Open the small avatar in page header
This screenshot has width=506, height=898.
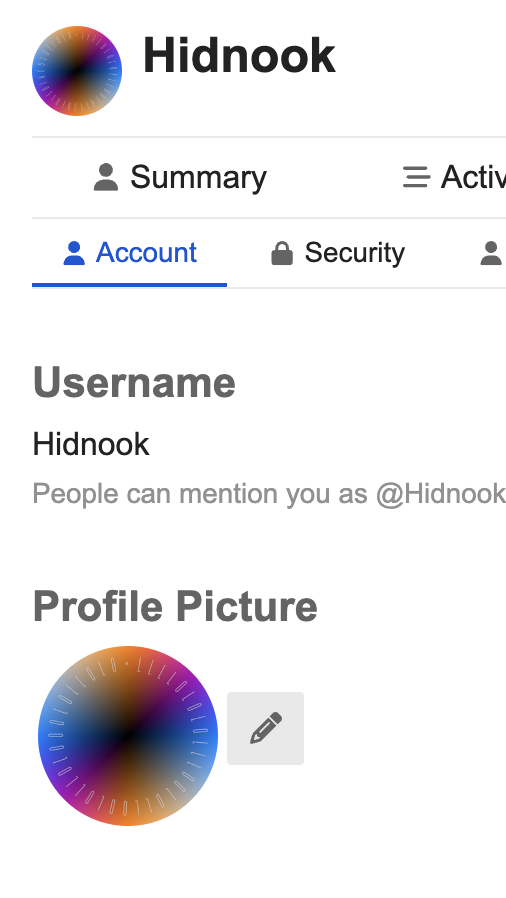coord(77,71)
